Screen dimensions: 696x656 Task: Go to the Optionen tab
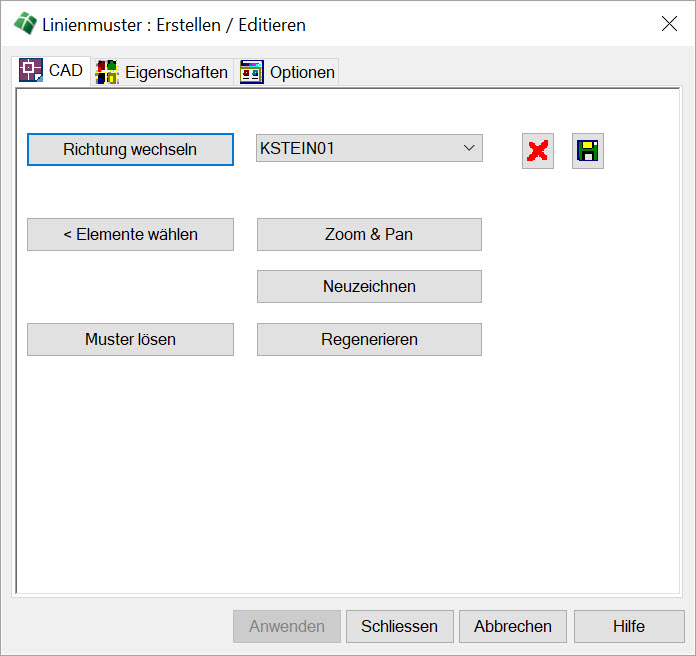point(288,72)
